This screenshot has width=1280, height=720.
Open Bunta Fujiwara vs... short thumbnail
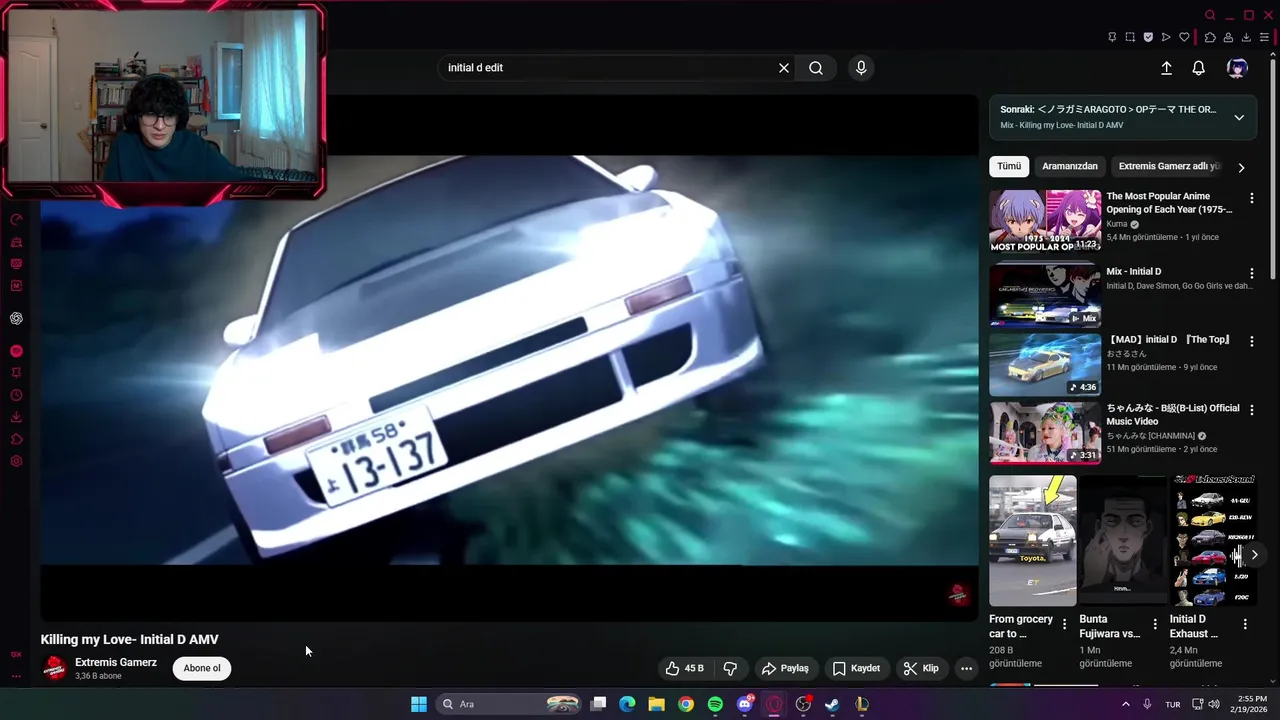click(1123, 541)
